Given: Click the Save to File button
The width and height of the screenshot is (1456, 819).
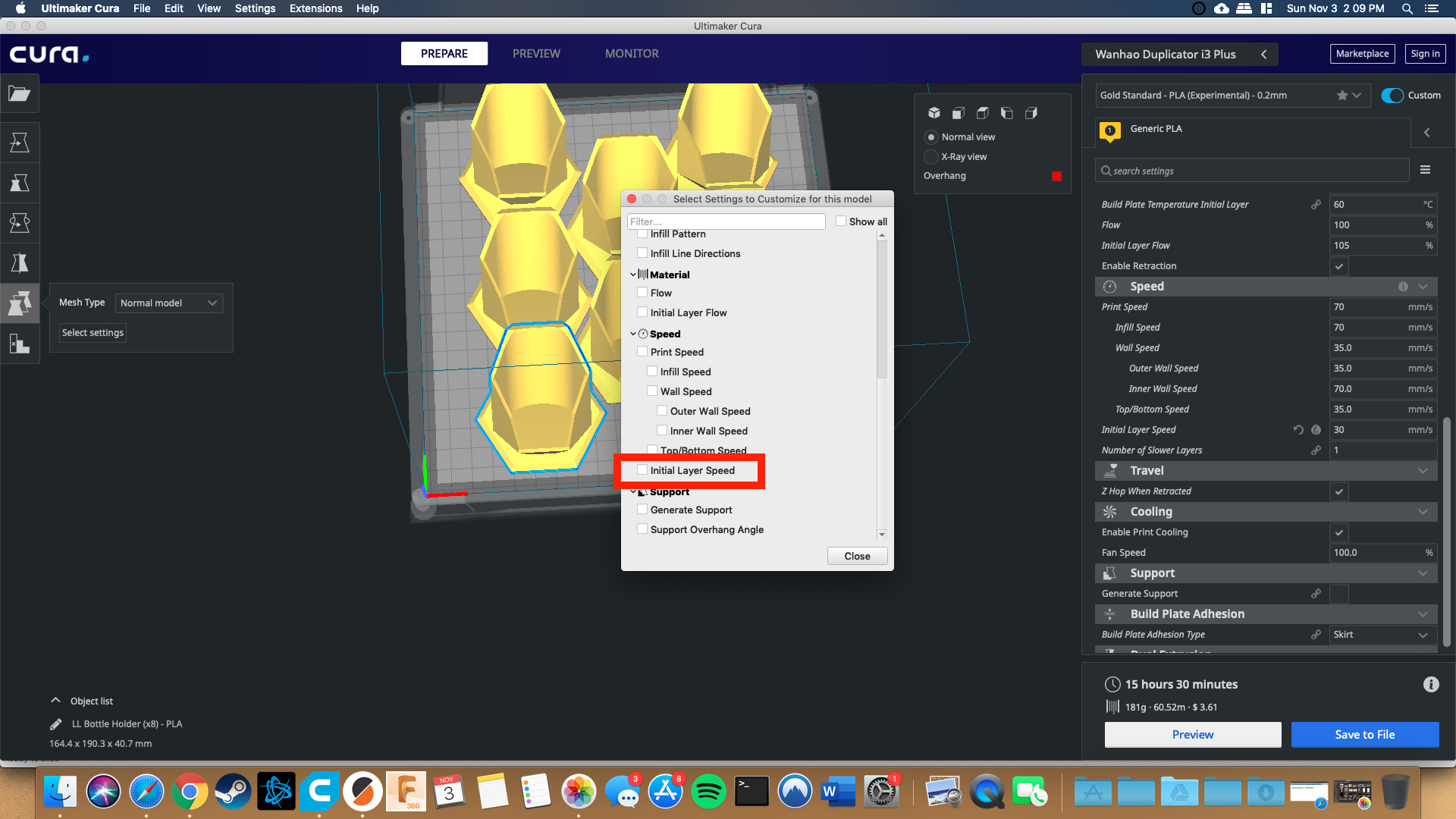Looking at the screenshot, I should click(1365, 735).
